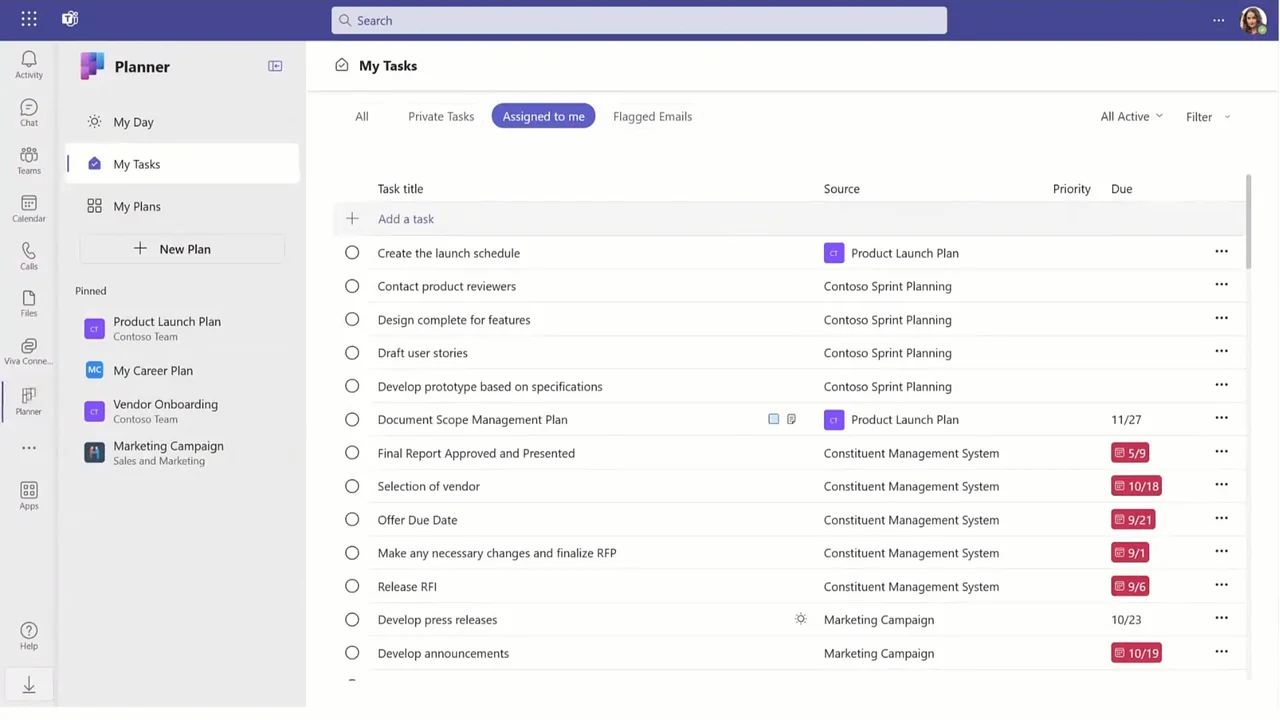Show more apps ellipsis in the left rail
The image size is (1280, 720).
(x=29, y=448)
